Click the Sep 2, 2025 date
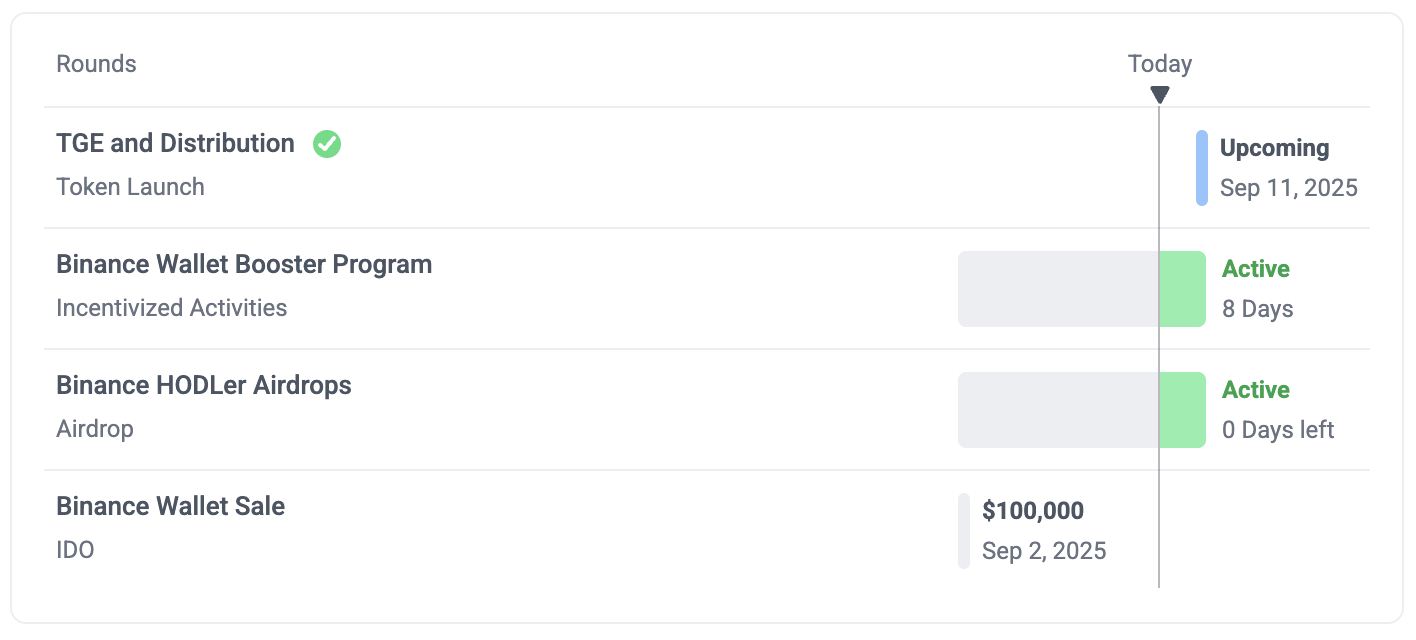The height and width of the screenshot is (640, 1416). (1044, 551)
